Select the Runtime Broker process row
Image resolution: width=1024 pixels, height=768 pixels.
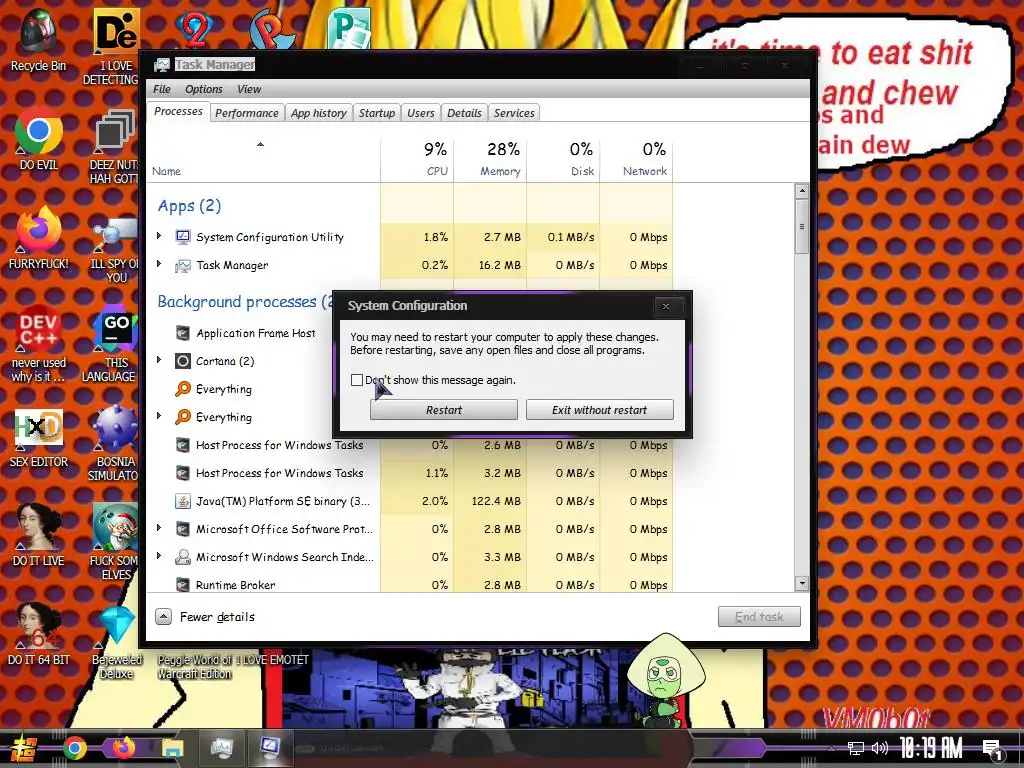tap(410, 585)
